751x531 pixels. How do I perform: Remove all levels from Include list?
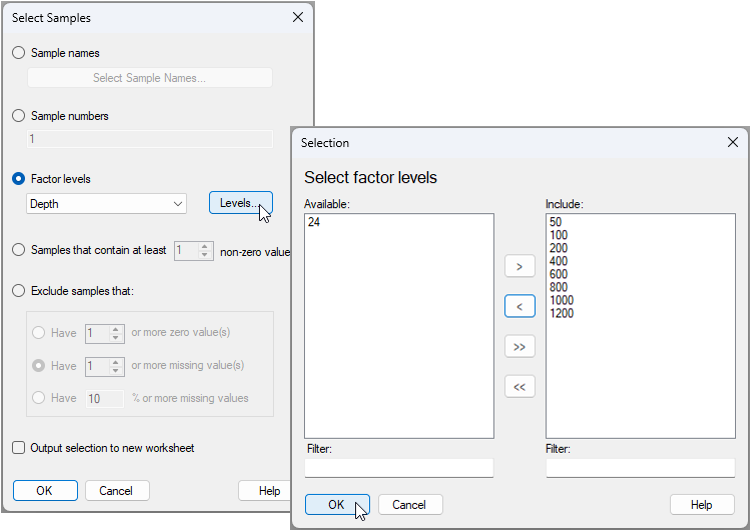pos(519,386)
